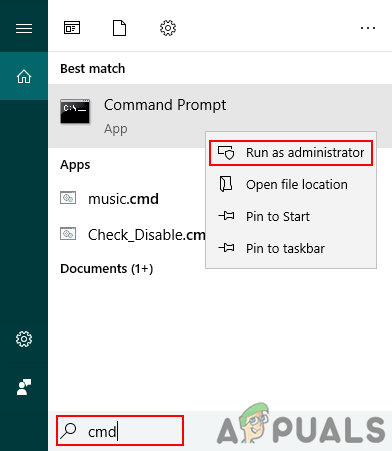Open the hamburger menu in the sidebar
The height and width of the screenshot is (451, 392).
pos(24,28)
